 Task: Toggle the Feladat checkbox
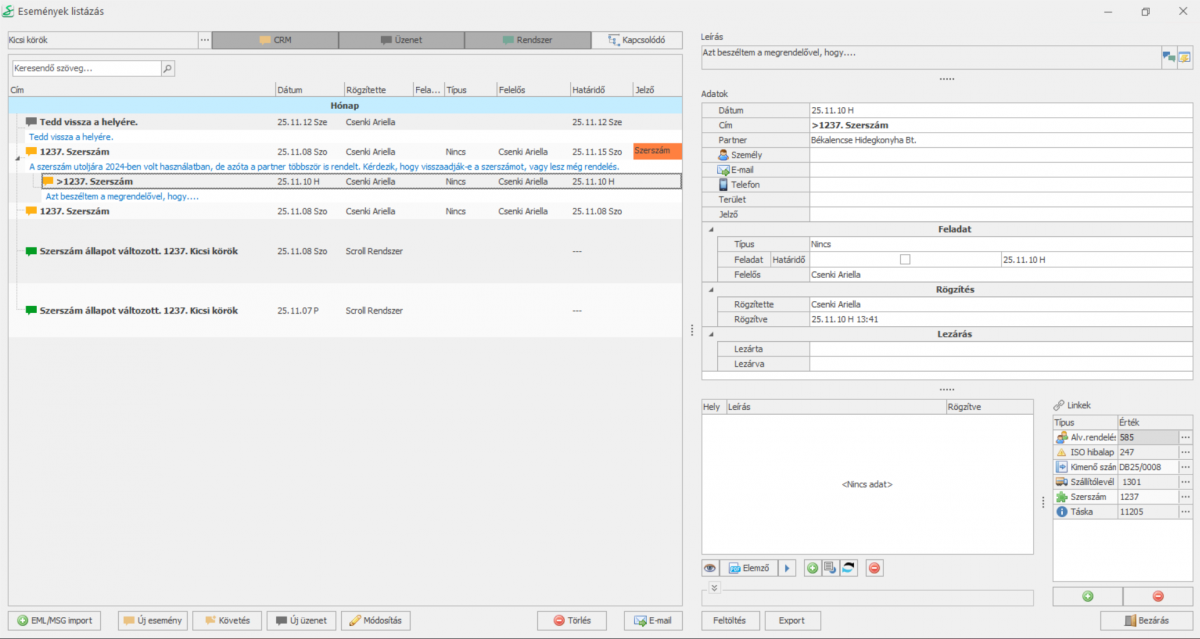point(905,260)
